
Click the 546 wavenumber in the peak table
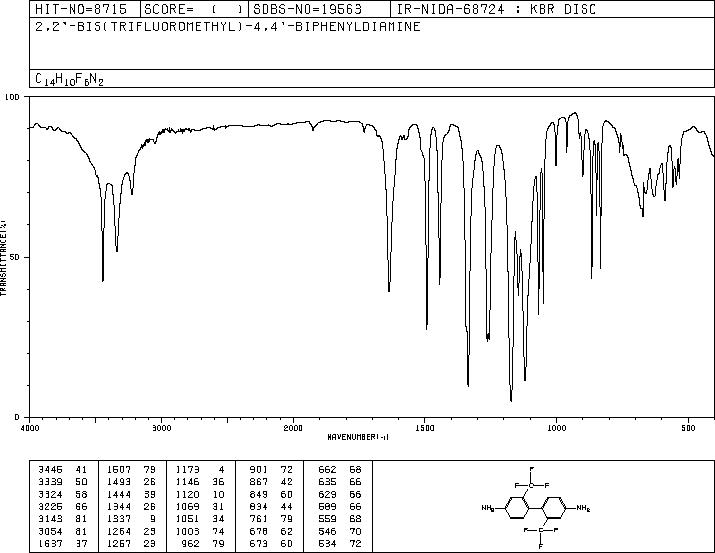point(327,531)
